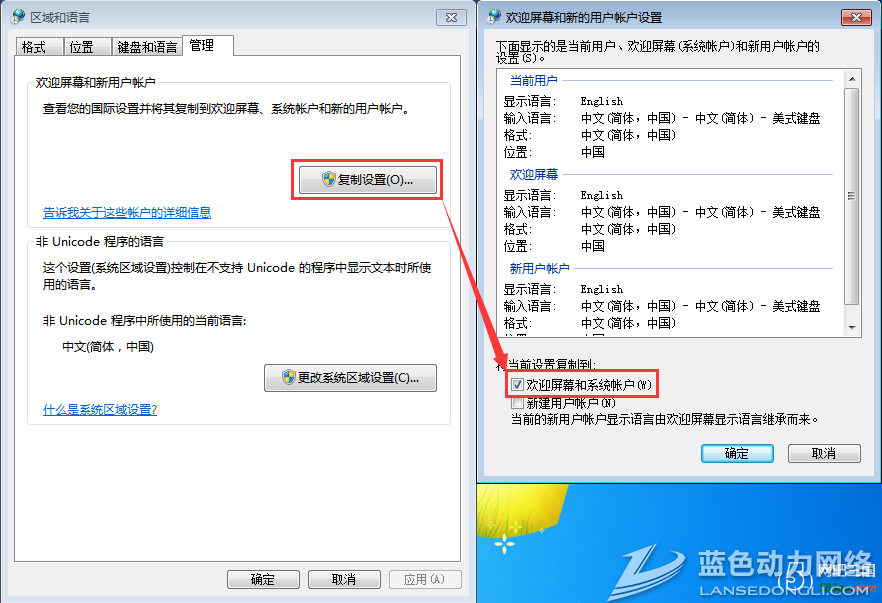Select the 键盘和语言 tab

coord(147,47)
